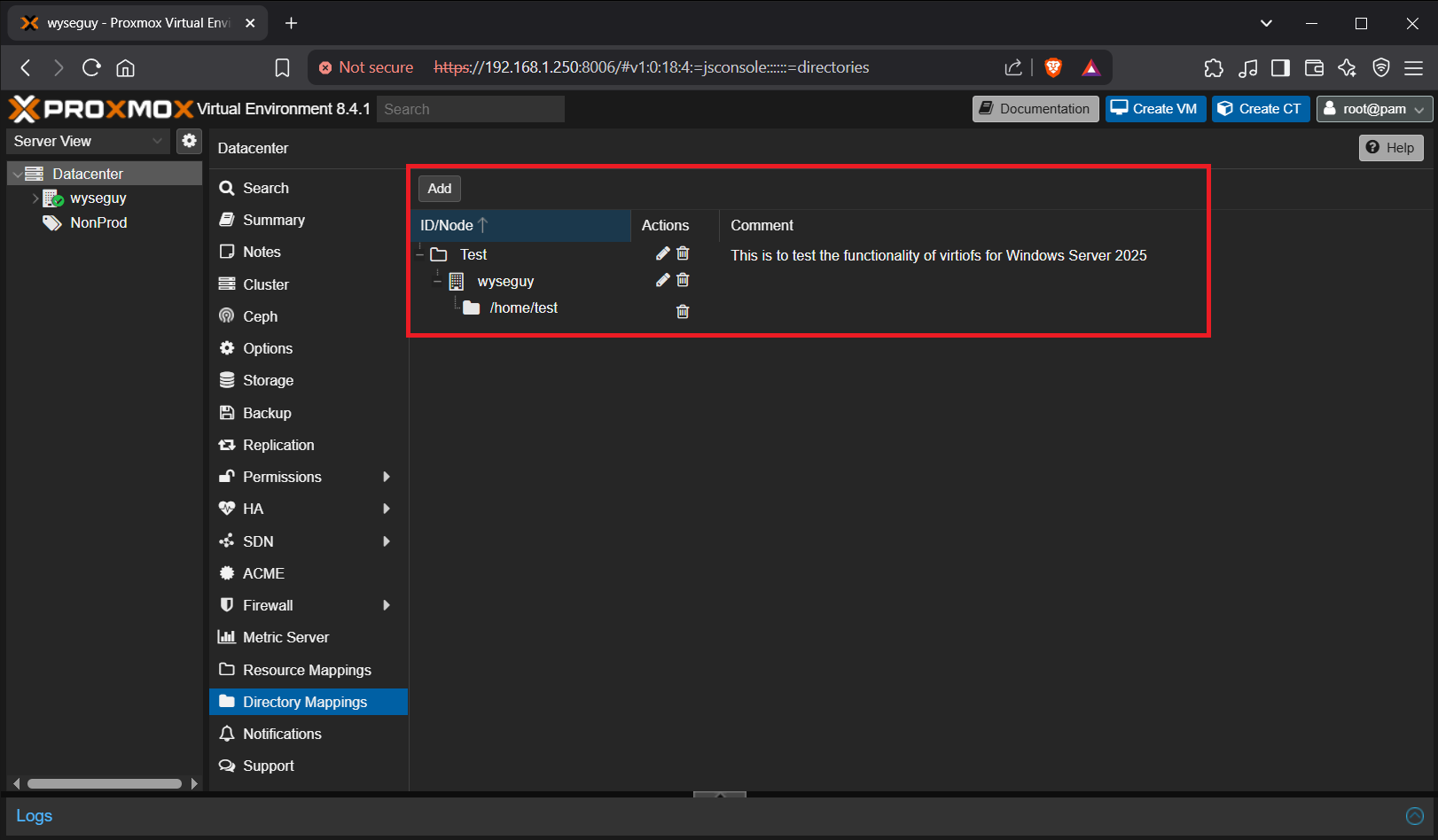
Task: Go back in browser history
Action: tap(26, 67)
